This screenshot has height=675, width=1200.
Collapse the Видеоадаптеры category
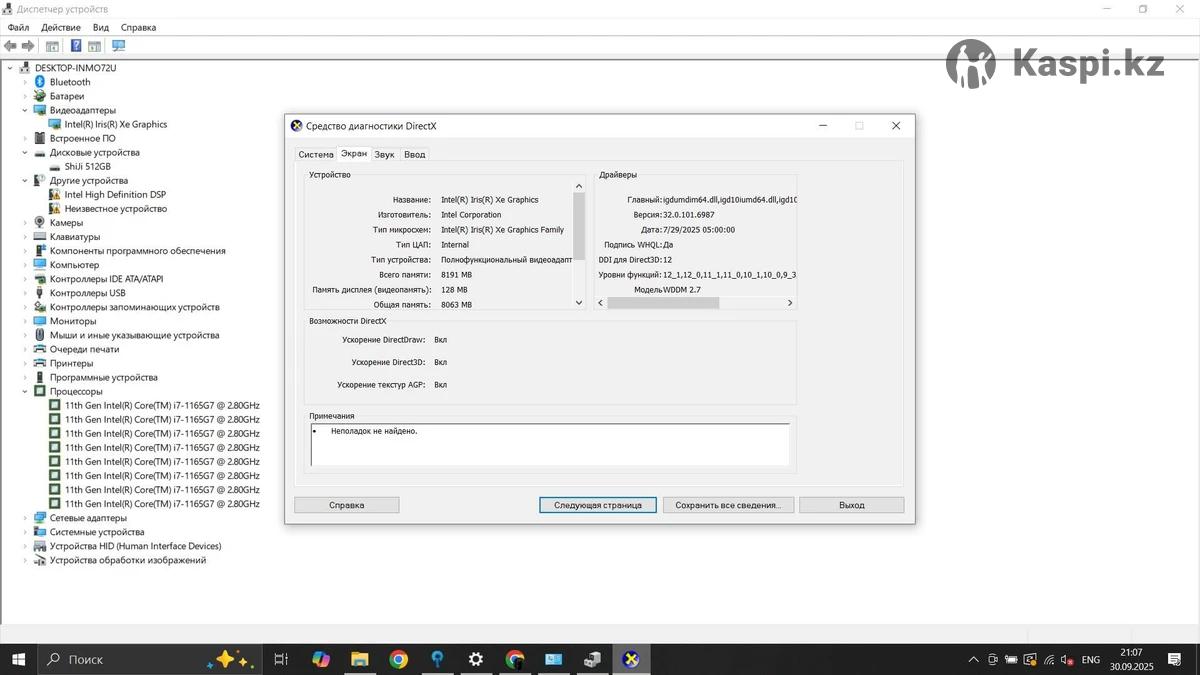(x=26, y=111)
